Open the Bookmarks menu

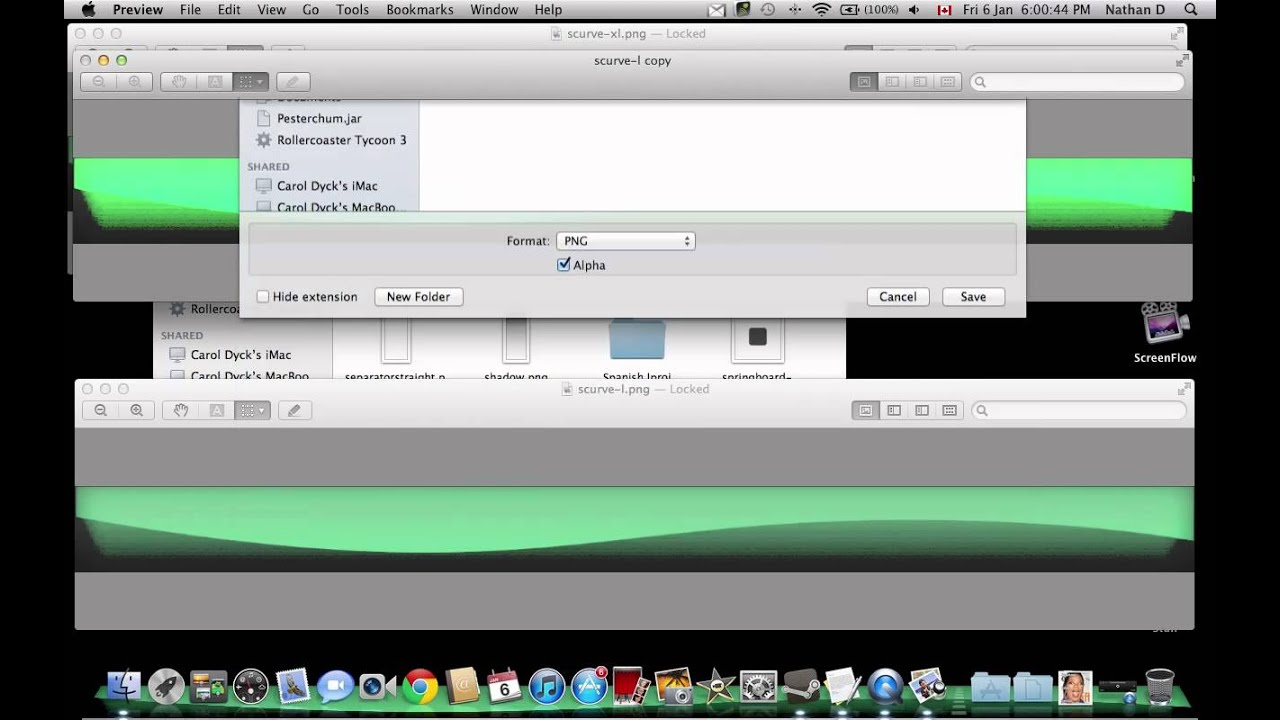click(x=420, y=10)
